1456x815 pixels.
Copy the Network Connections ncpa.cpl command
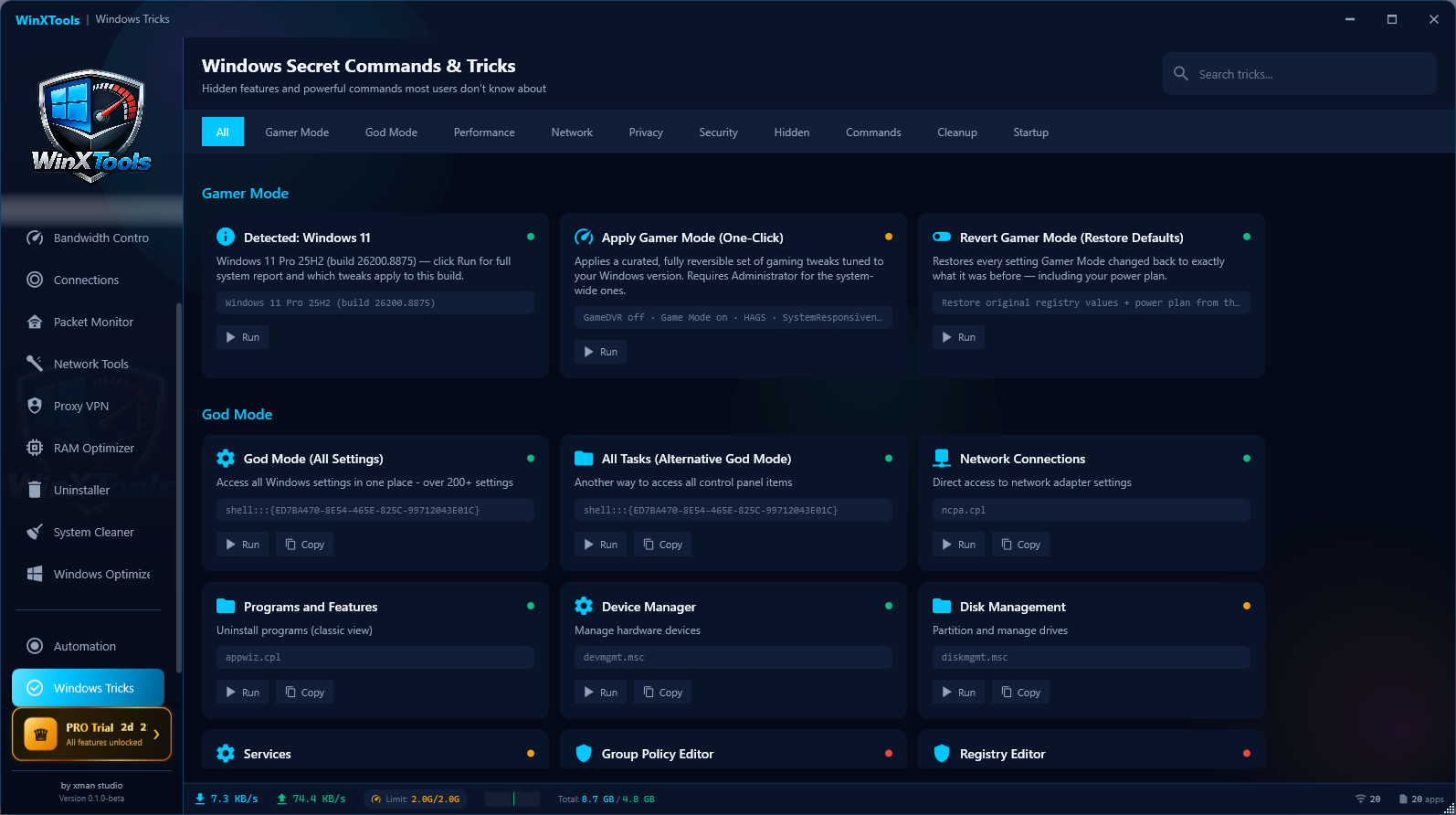coord(1021,545)
